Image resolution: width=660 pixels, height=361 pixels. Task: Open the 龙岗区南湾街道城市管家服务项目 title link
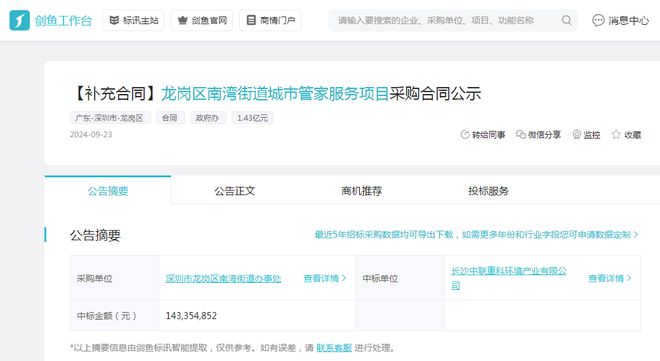point(275,93)
